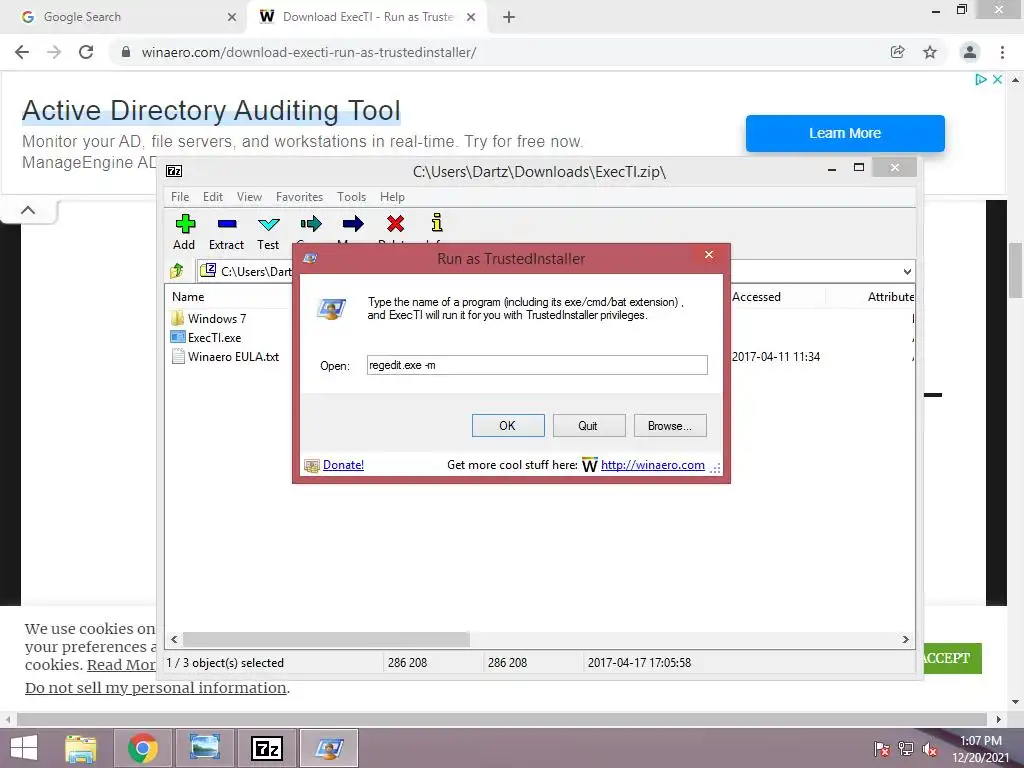Reload the winaero page

tap(86, 52)
